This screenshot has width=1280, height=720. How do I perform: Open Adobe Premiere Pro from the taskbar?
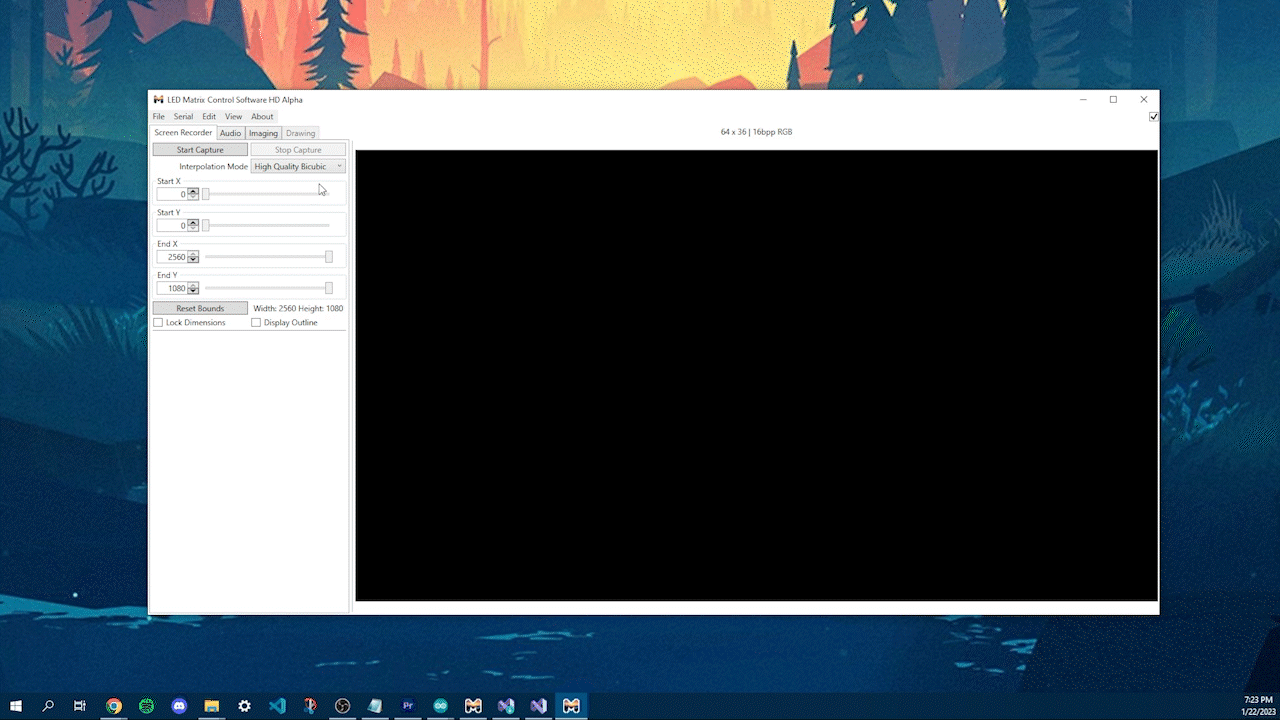pos(408,706)
